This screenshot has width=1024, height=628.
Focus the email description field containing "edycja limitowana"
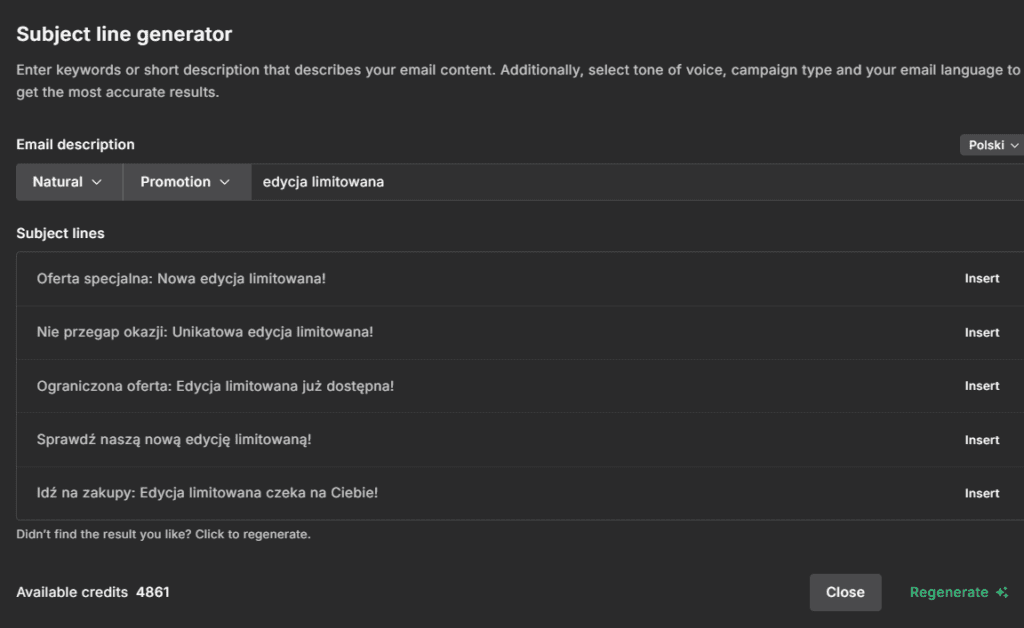630,182
